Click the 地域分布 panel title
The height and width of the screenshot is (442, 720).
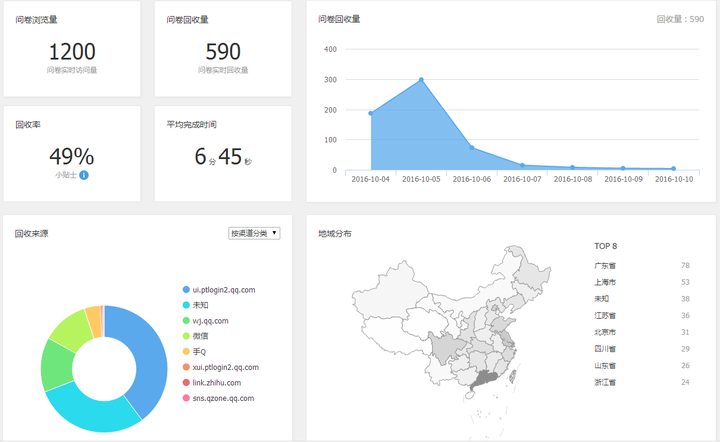(x=335, y=233)
